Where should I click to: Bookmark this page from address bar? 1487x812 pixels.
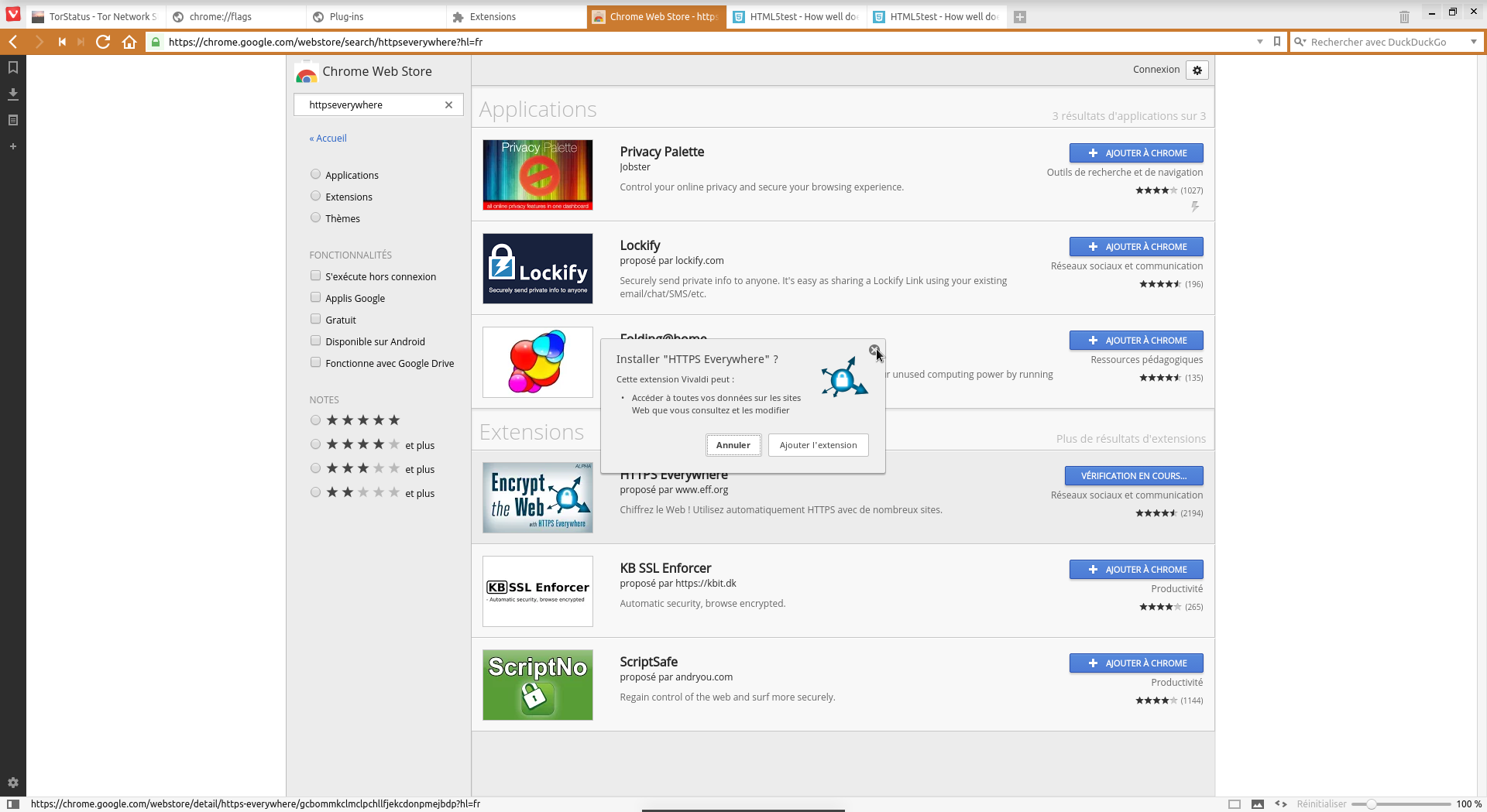[1277, 42]
